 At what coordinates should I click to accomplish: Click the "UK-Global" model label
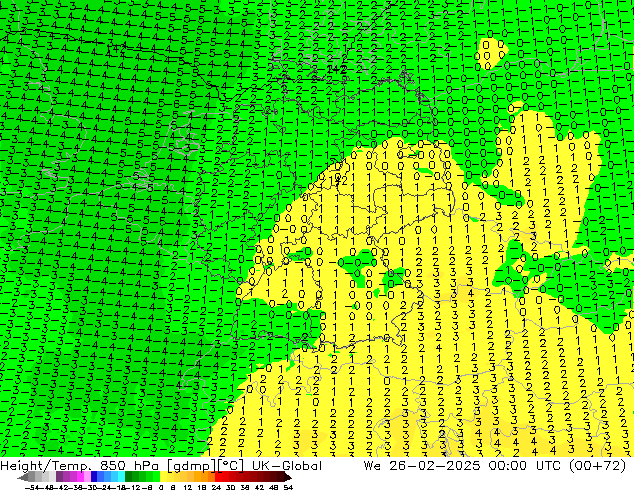click(x=270, y=465)
